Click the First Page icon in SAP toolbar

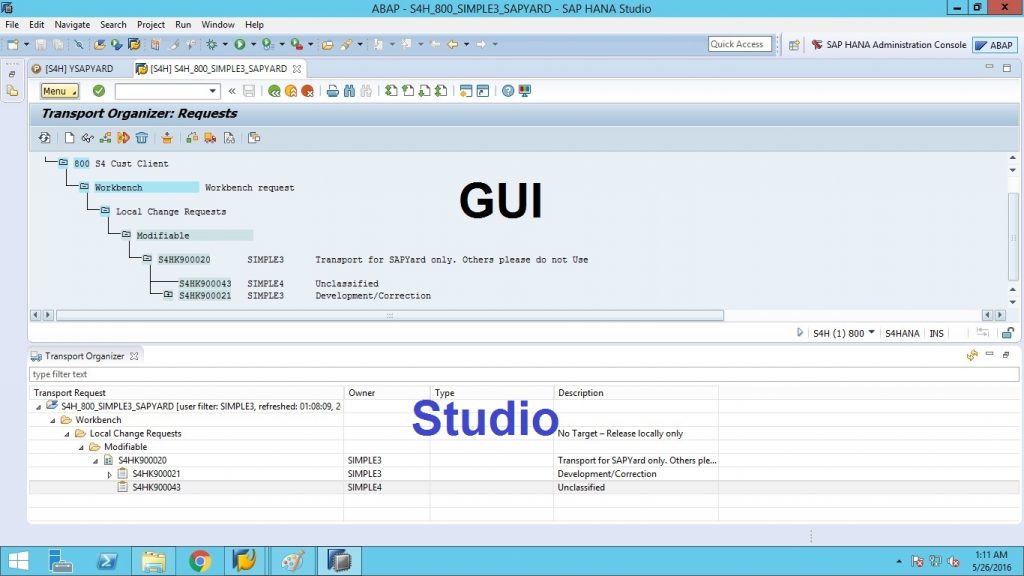[x=391, y=91]
